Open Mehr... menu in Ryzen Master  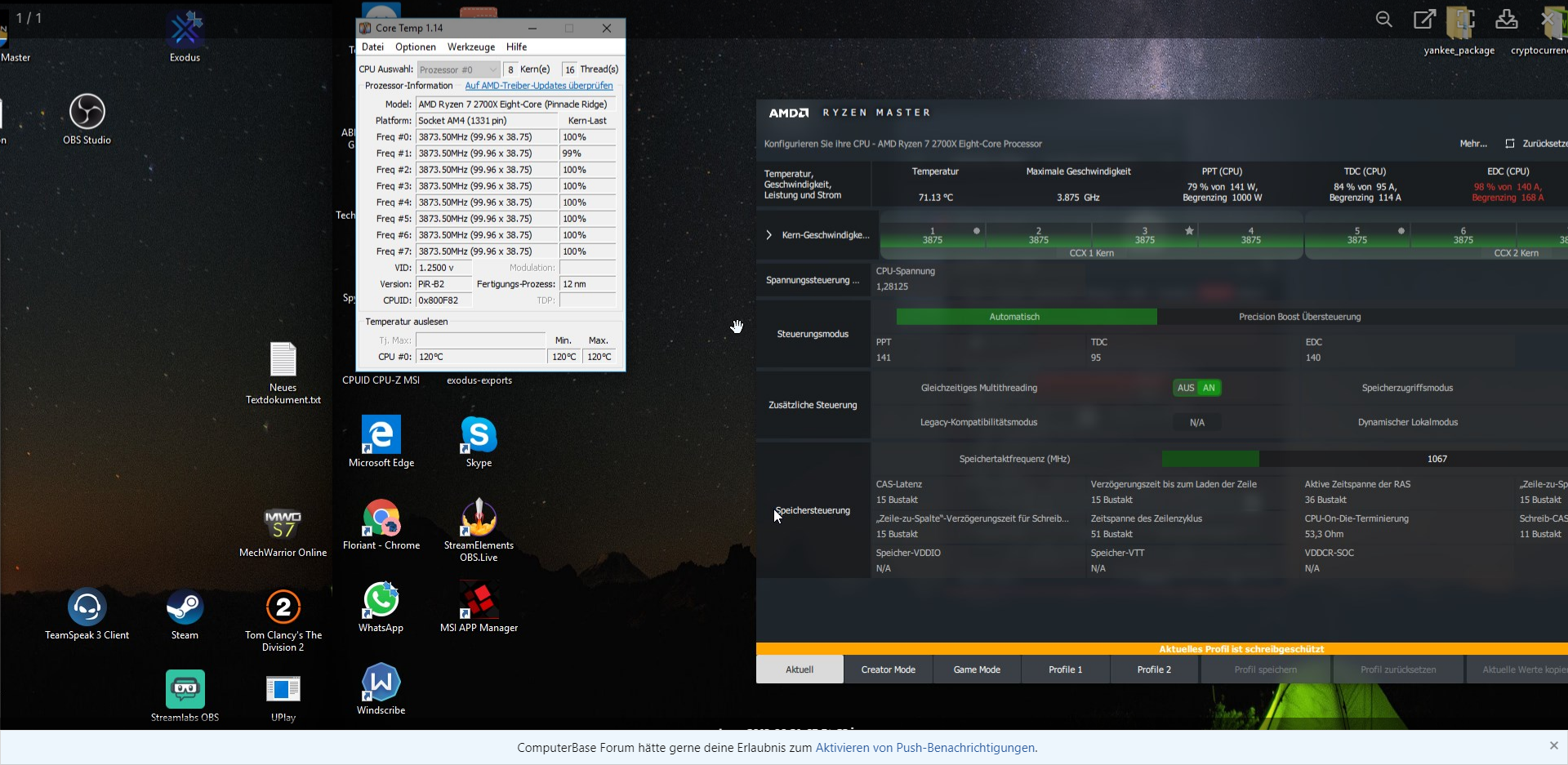pos(1473,144)
